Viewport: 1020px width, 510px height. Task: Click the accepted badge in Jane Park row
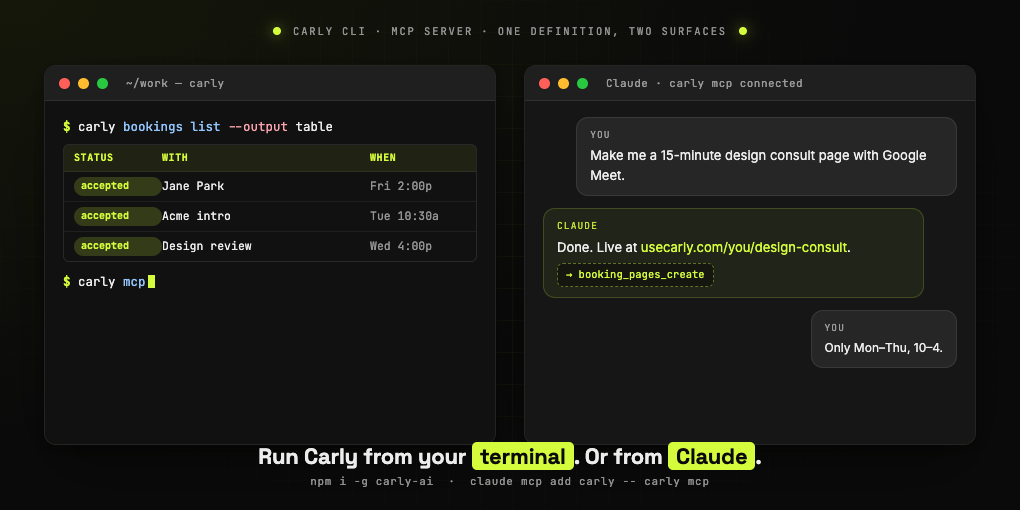(117, 186)
